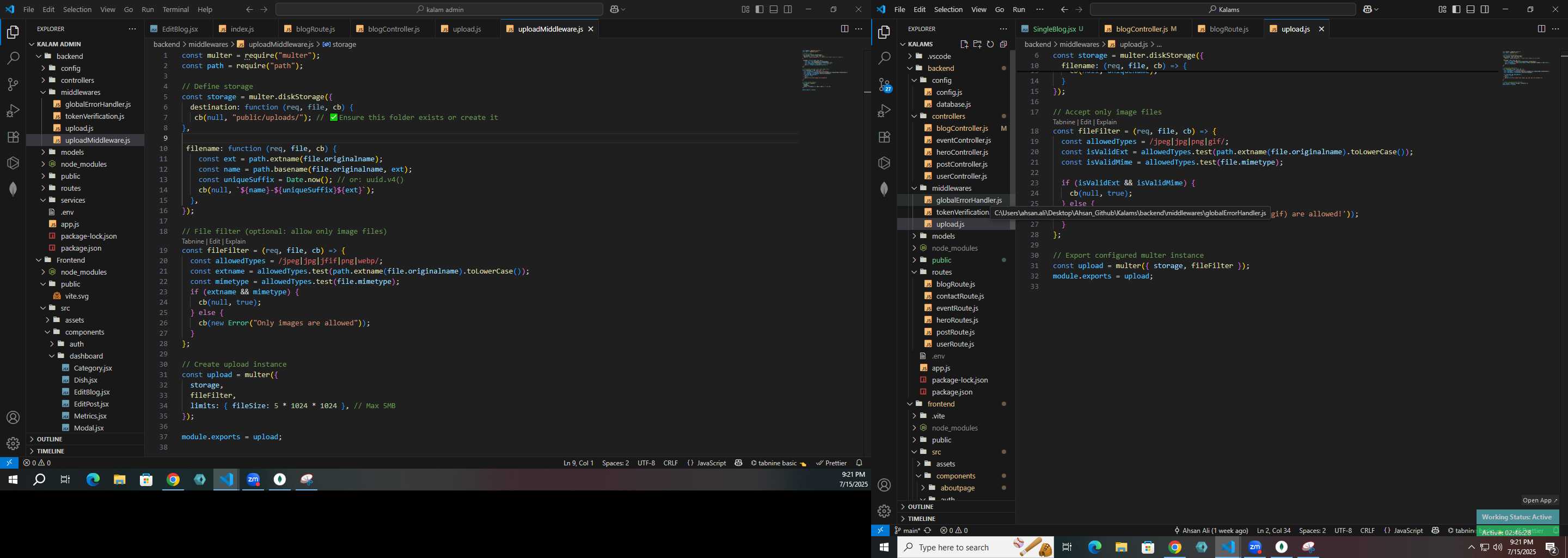Screen dimensions: 1568x558
Task: Click kalam admin search box in left title bar
Action: point(439,9)
